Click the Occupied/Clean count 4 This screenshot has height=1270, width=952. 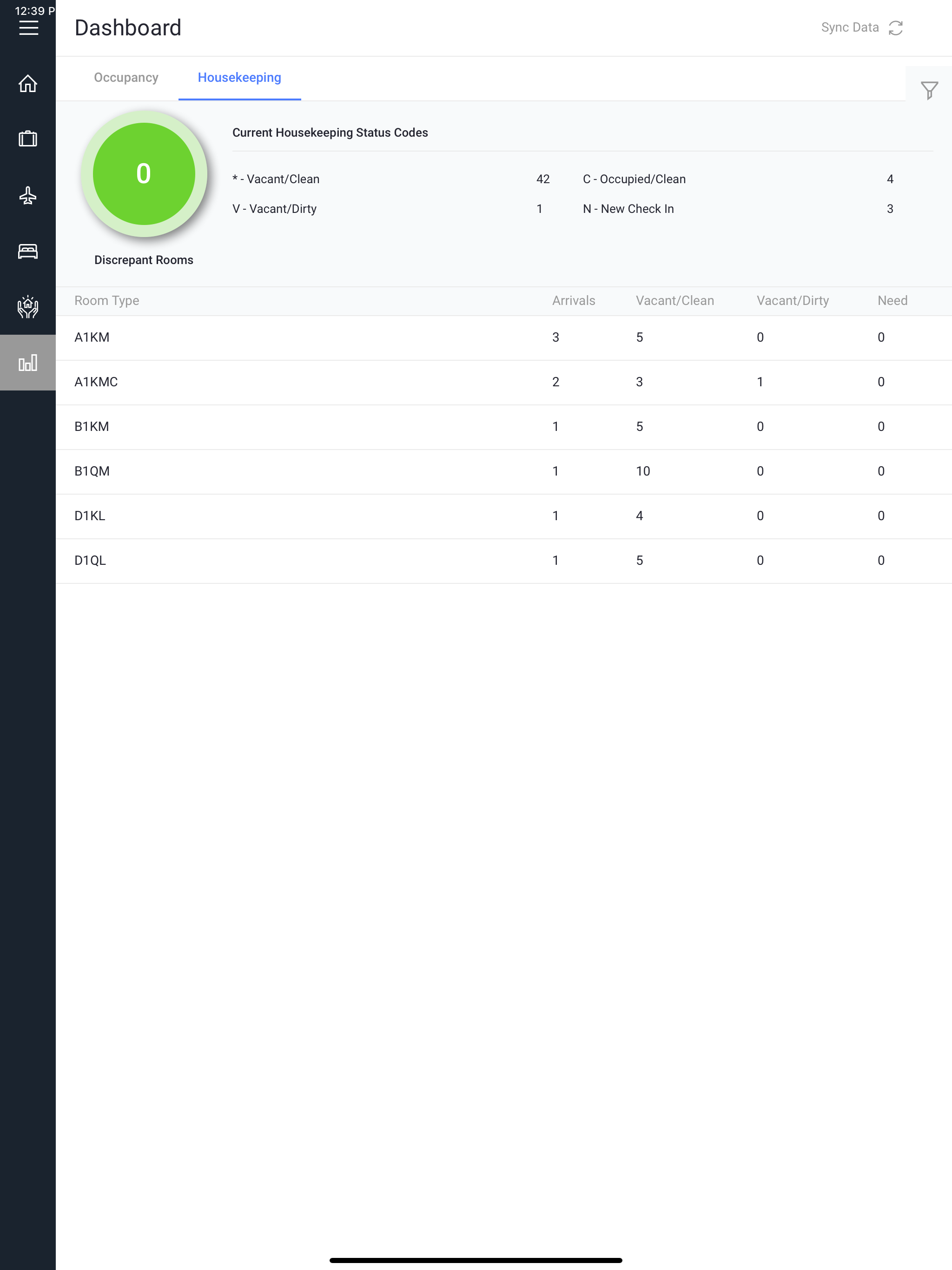[890, 179]
